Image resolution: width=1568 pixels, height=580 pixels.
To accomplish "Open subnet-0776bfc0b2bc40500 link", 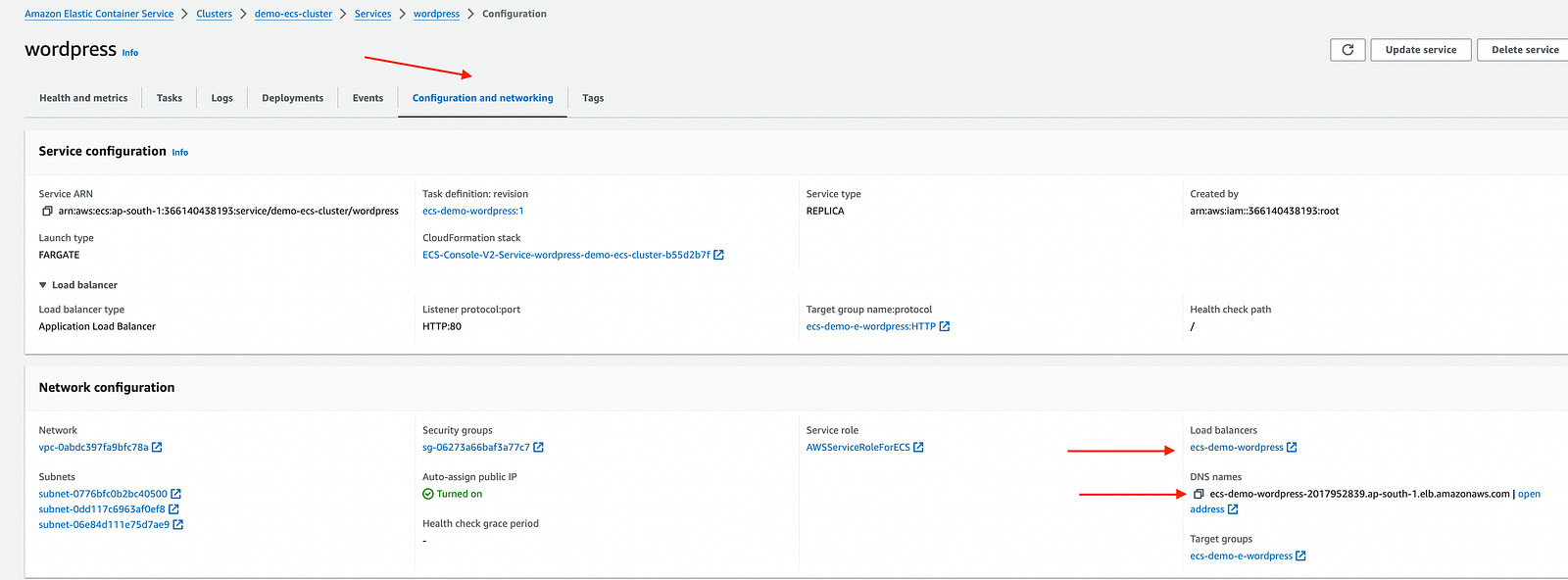I will 103,494.
